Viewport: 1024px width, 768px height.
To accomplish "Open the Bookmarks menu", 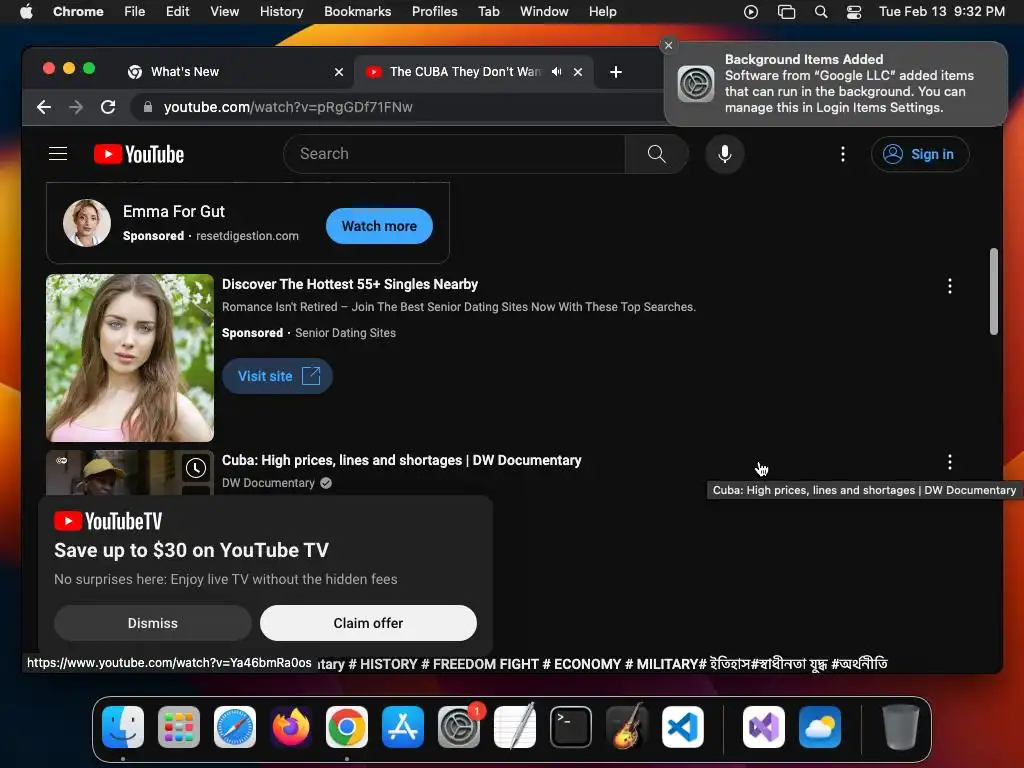I will 357,12.
